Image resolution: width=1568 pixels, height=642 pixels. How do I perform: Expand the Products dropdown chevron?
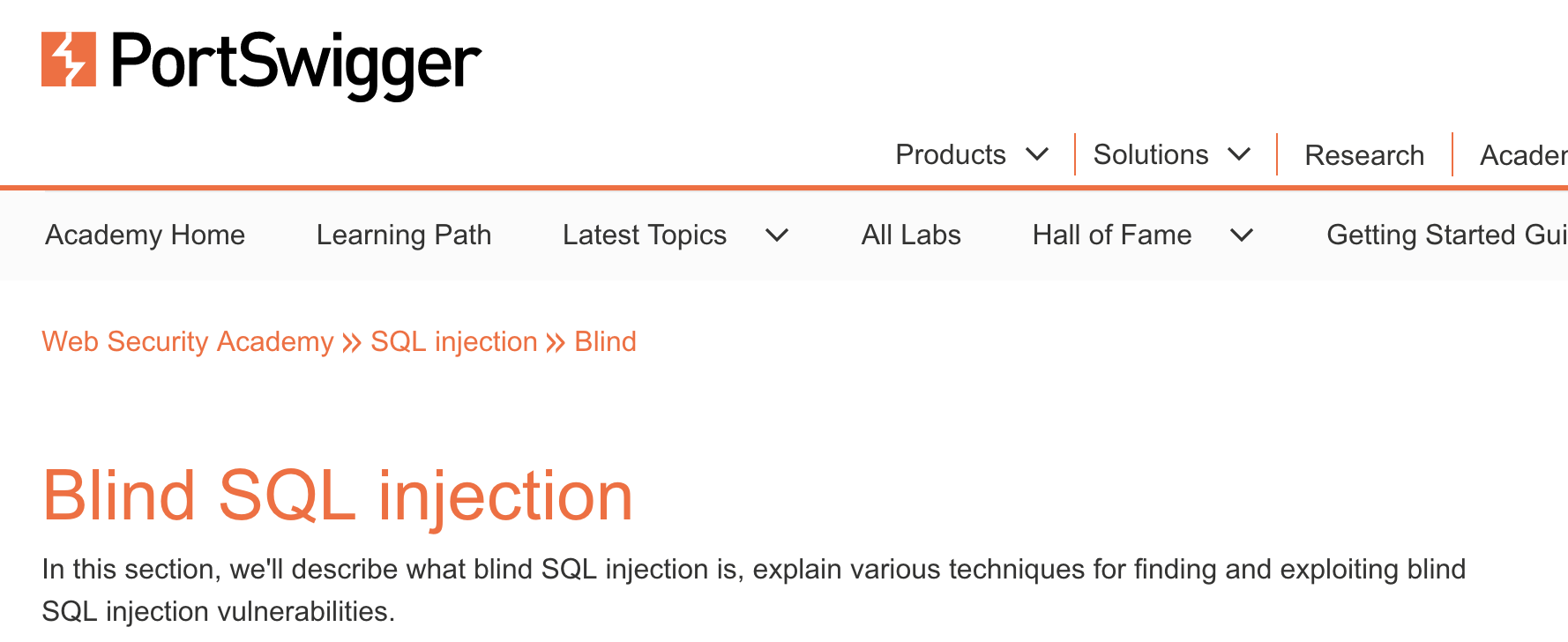pyautogui.click(x=1037, y=154)
